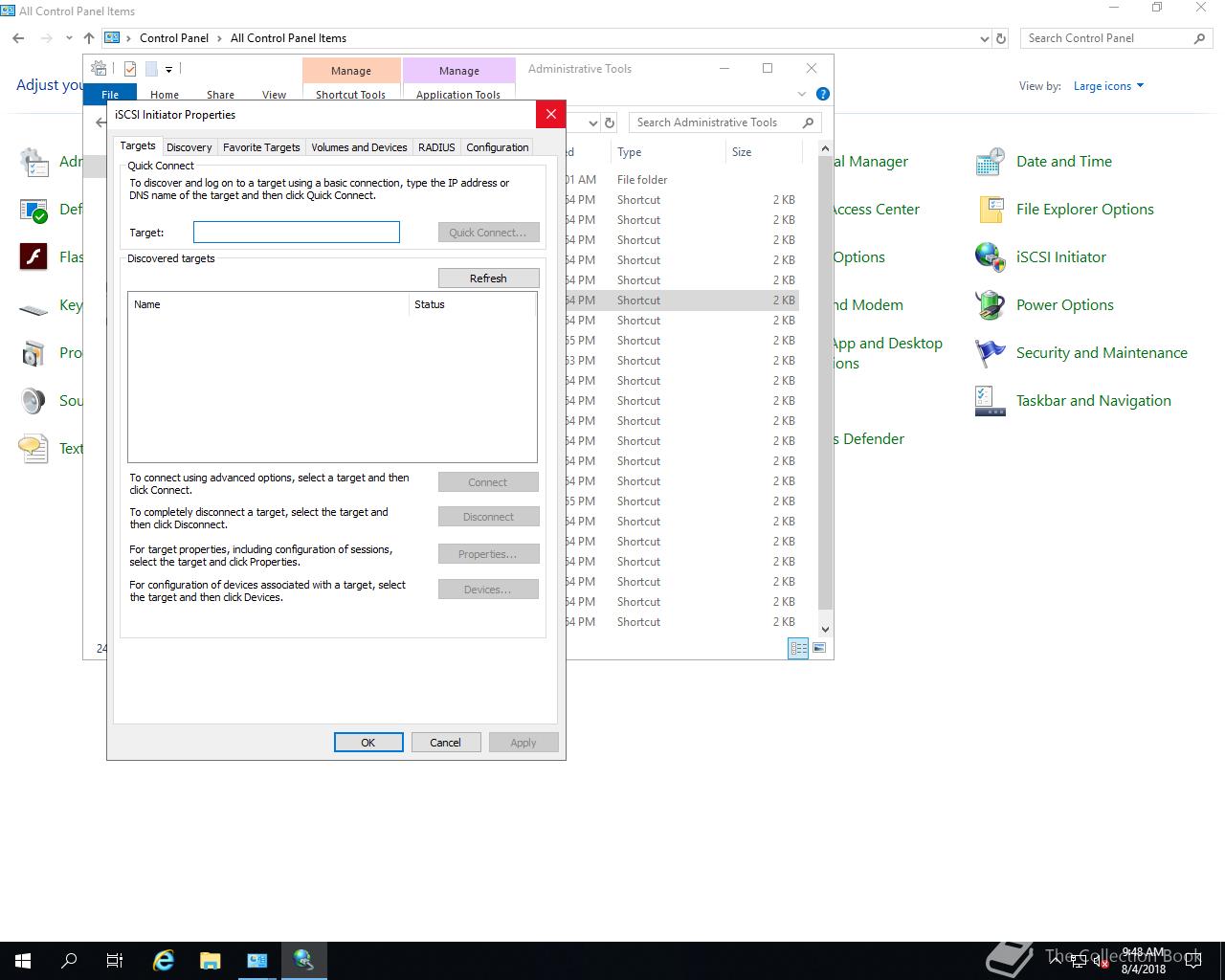Refresh the Control Panel address bar
Viewport: 1225px width, 980px height.
click(1001, 38)
